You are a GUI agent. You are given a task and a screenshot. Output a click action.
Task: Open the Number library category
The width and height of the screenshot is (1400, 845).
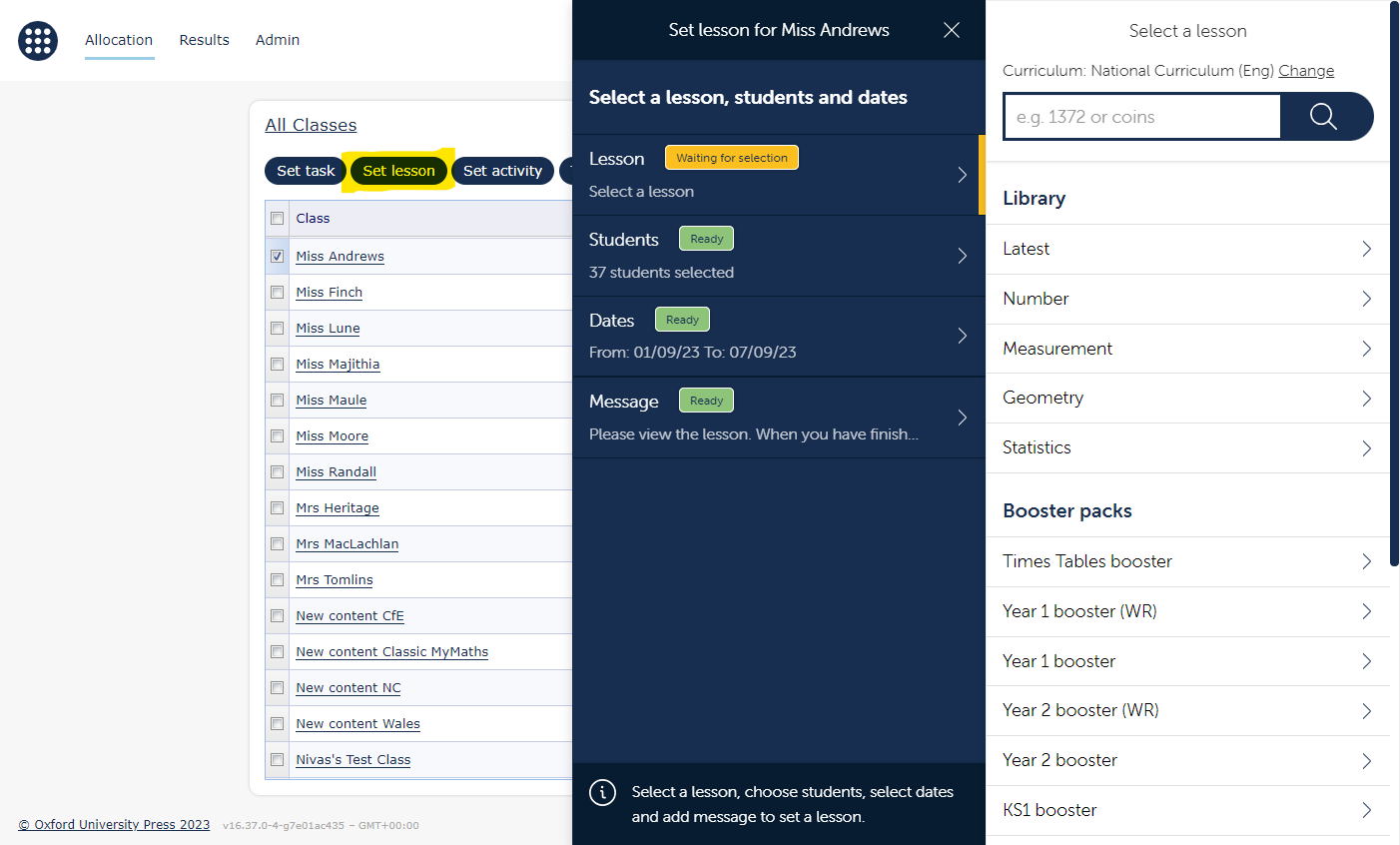[x=1187, y=299]
